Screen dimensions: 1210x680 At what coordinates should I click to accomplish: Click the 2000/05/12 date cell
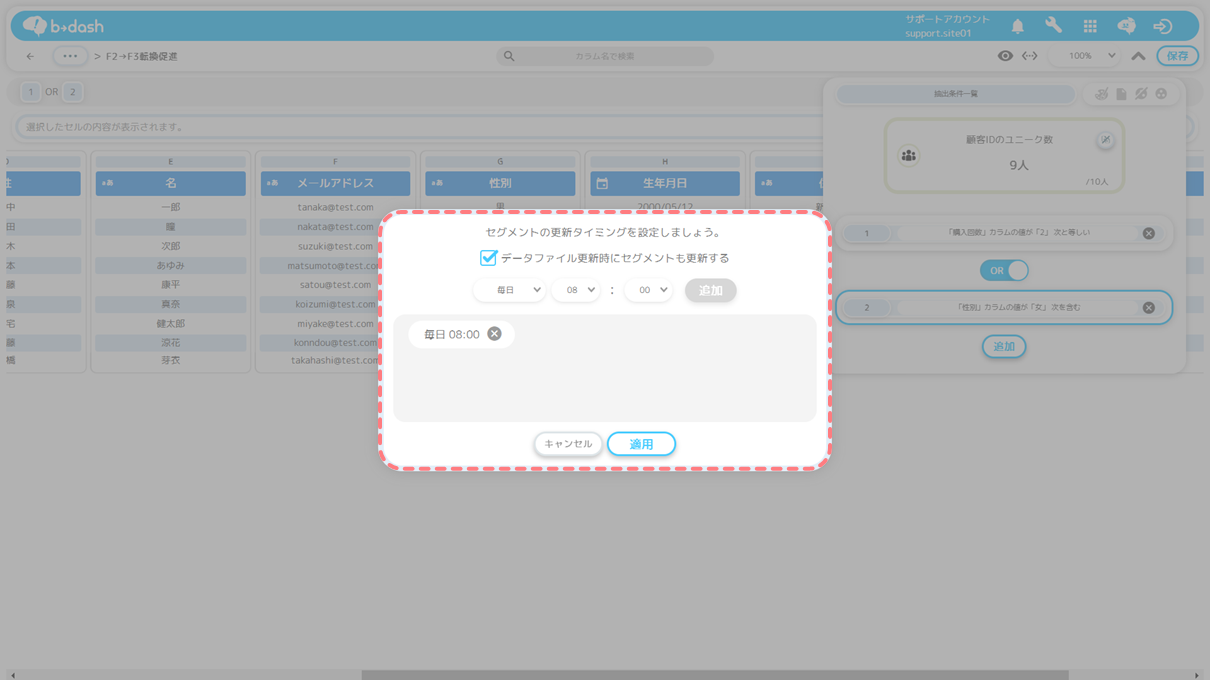(665, 206)
